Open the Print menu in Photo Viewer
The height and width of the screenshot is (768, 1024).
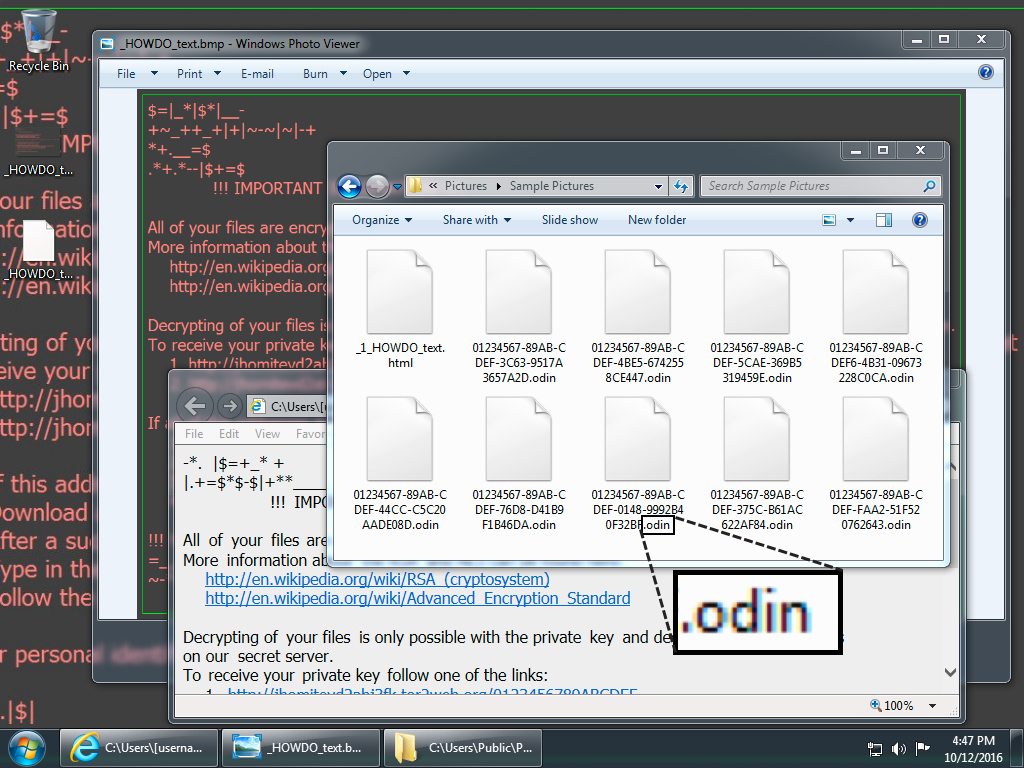199,74
